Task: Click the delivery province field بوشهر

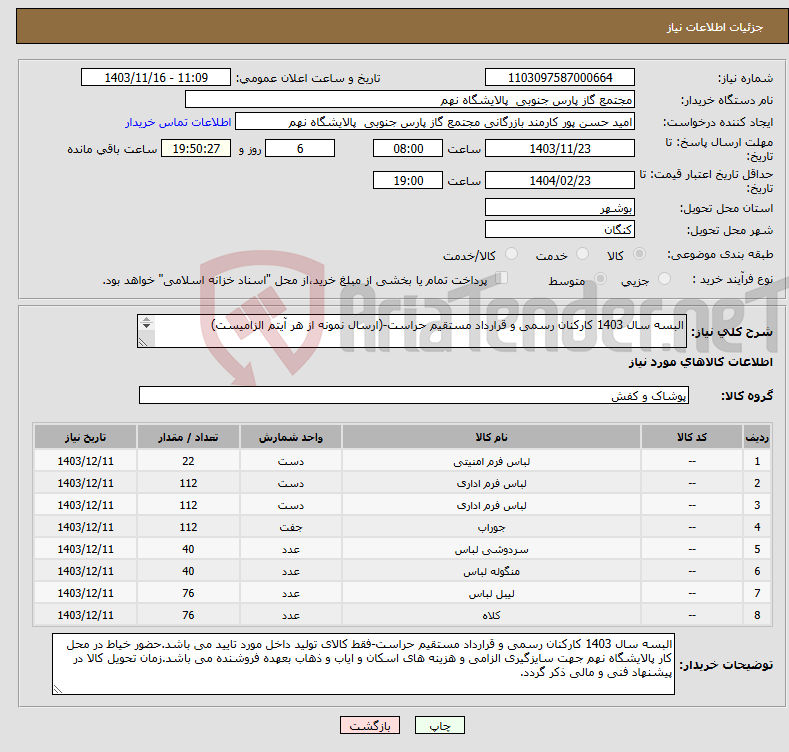Action: point(560,207)
